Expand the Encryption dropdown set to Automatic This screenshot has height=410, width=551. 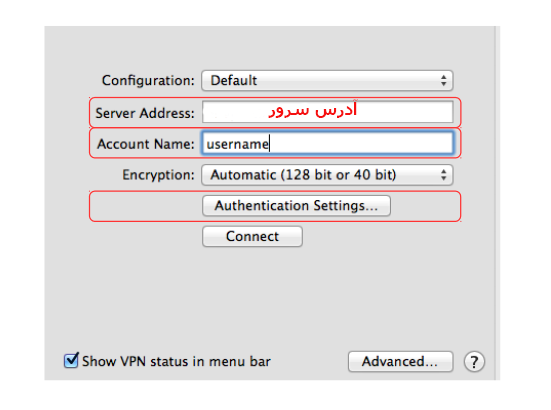point(327,175)
